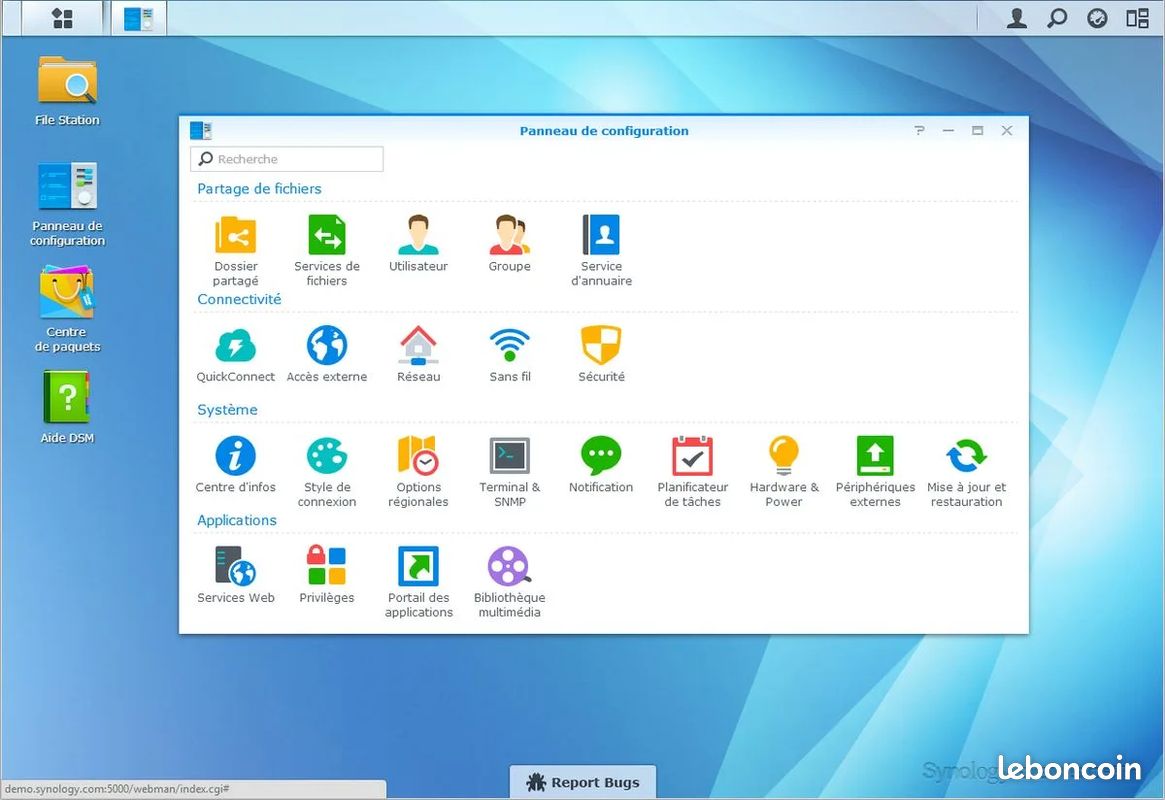Open Mise à jour et restauration

pyautogui.click(x=966, y=458)
